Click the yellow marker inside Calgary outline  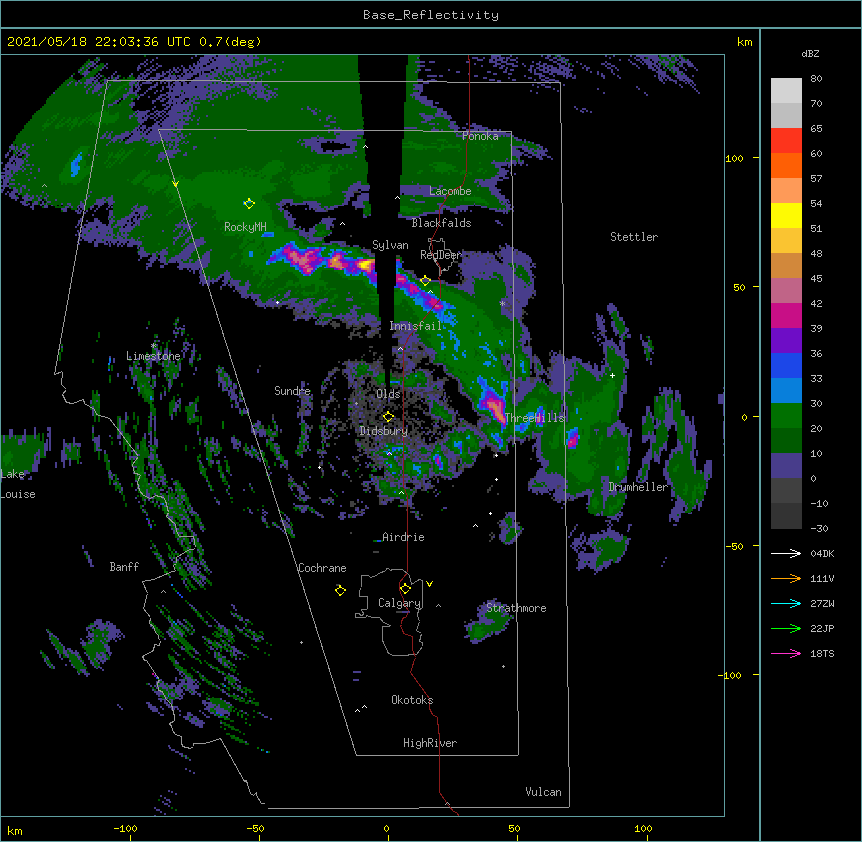point(405,589)
